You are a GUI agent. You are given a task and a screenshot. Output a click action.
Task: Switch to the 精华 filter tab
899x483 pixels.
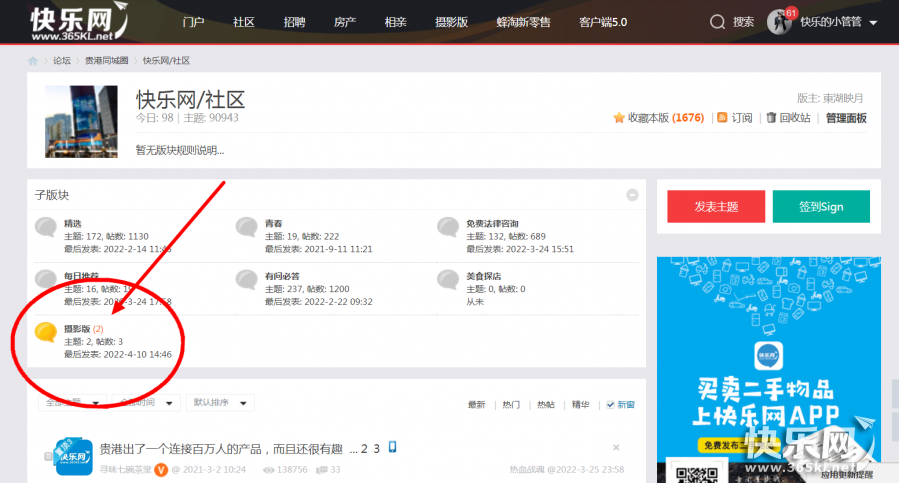[x=580, y=405]
